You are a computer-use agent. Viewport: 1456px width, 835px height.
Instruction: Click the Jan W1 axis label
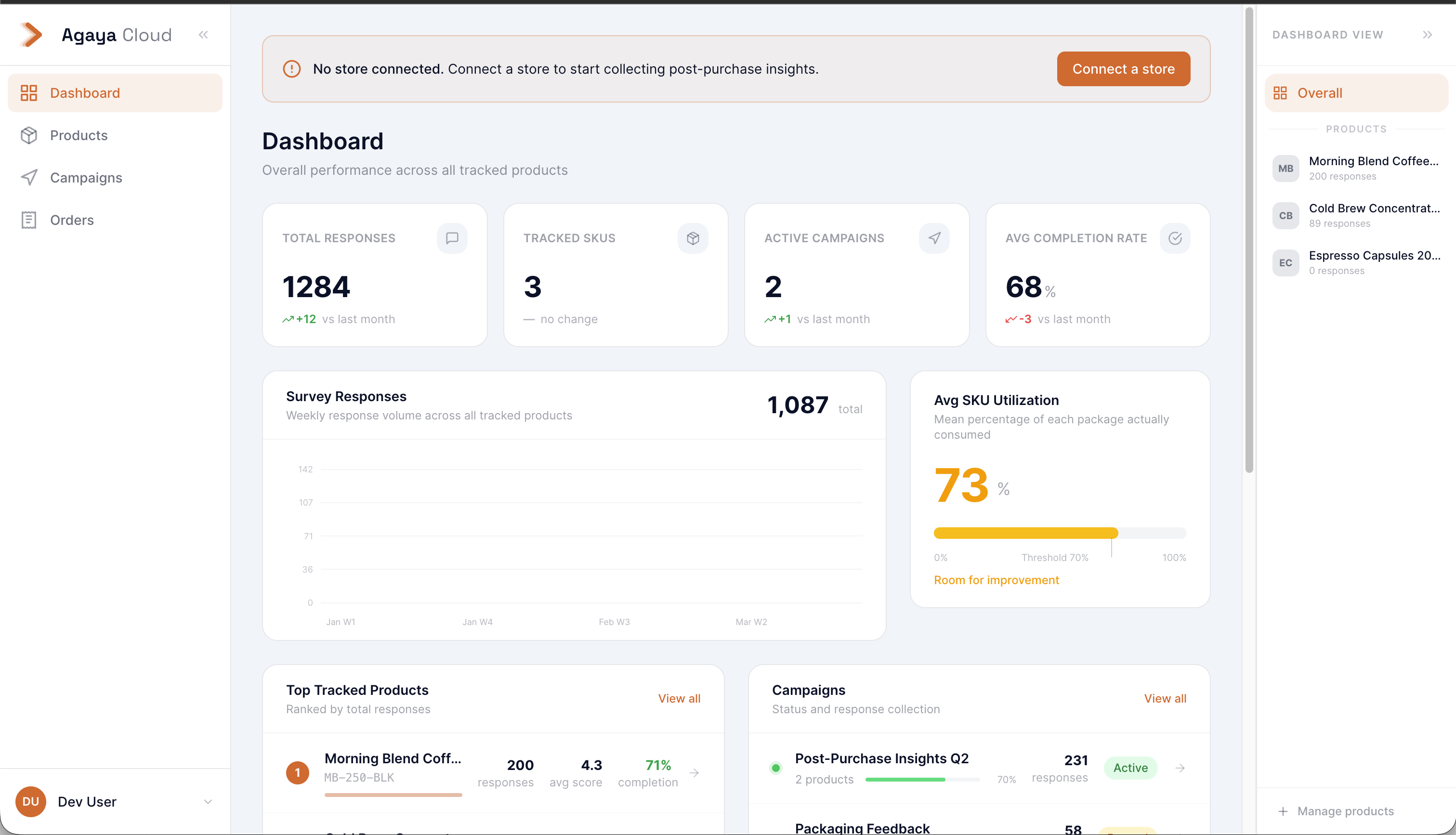(341, 622)
